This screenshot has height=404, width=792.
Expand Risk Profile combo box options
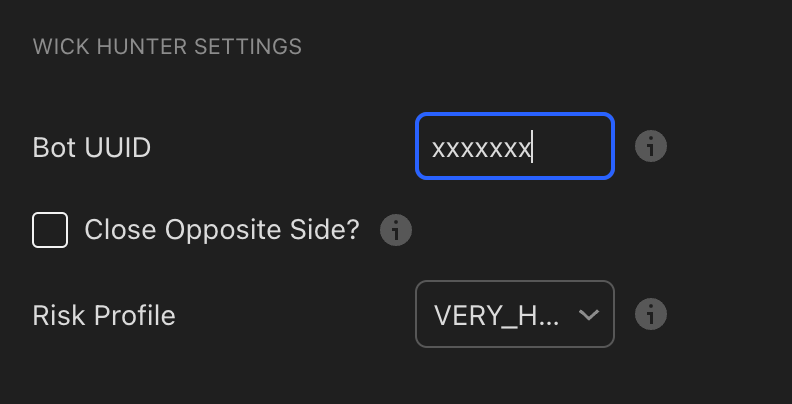point(515,314)
